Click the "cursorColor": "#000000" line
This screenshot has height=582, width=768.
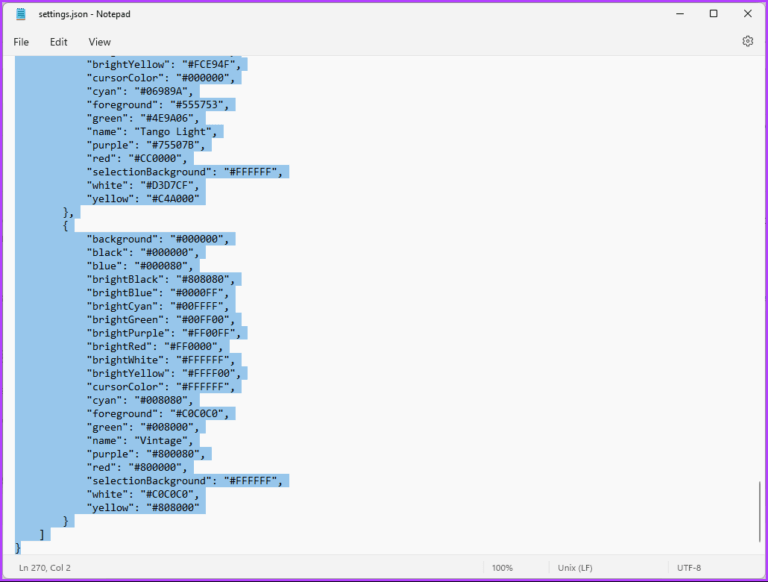click(161, 78)
